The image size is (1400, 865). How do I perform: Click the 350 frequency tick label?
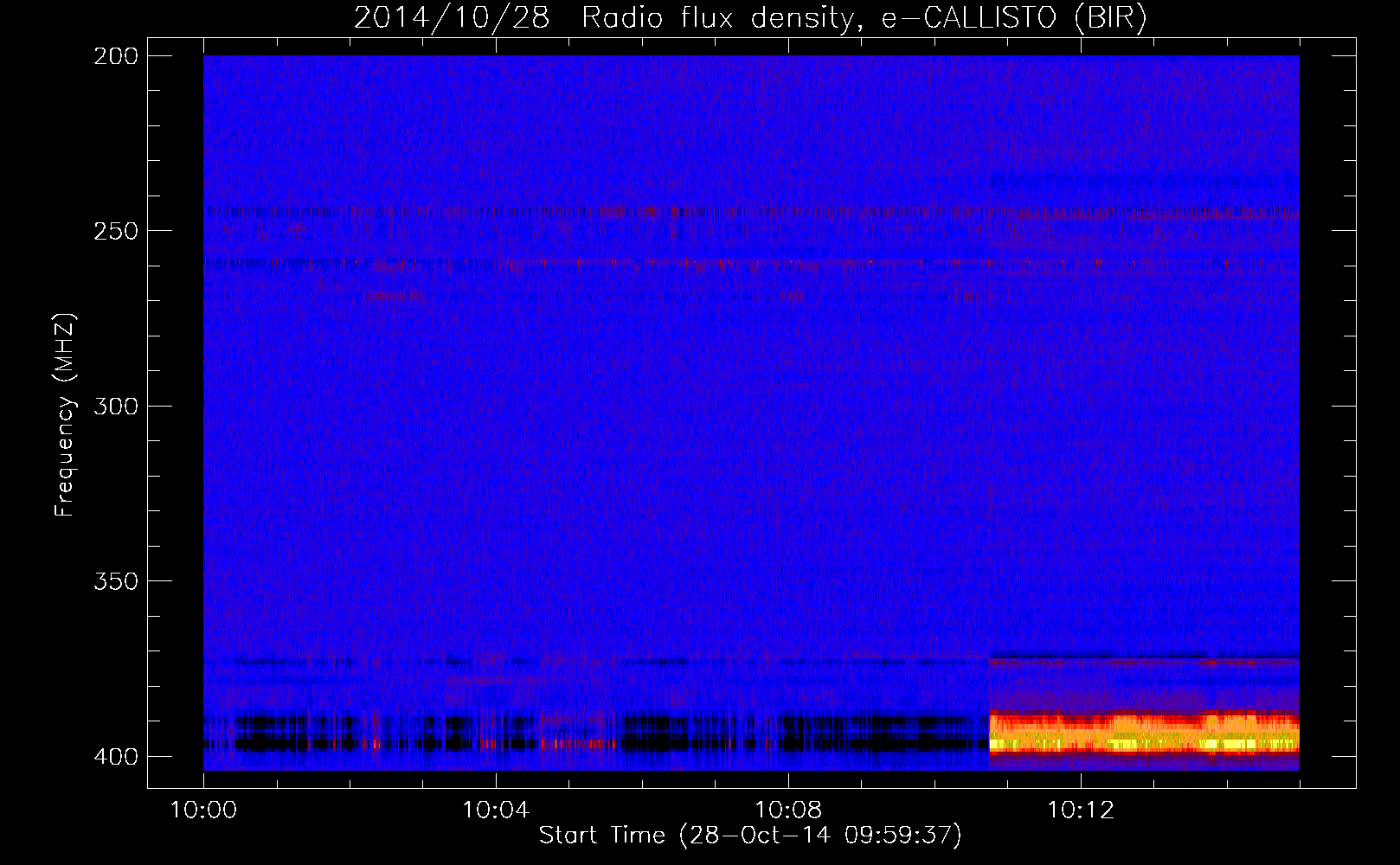click(x=116, y=580)
